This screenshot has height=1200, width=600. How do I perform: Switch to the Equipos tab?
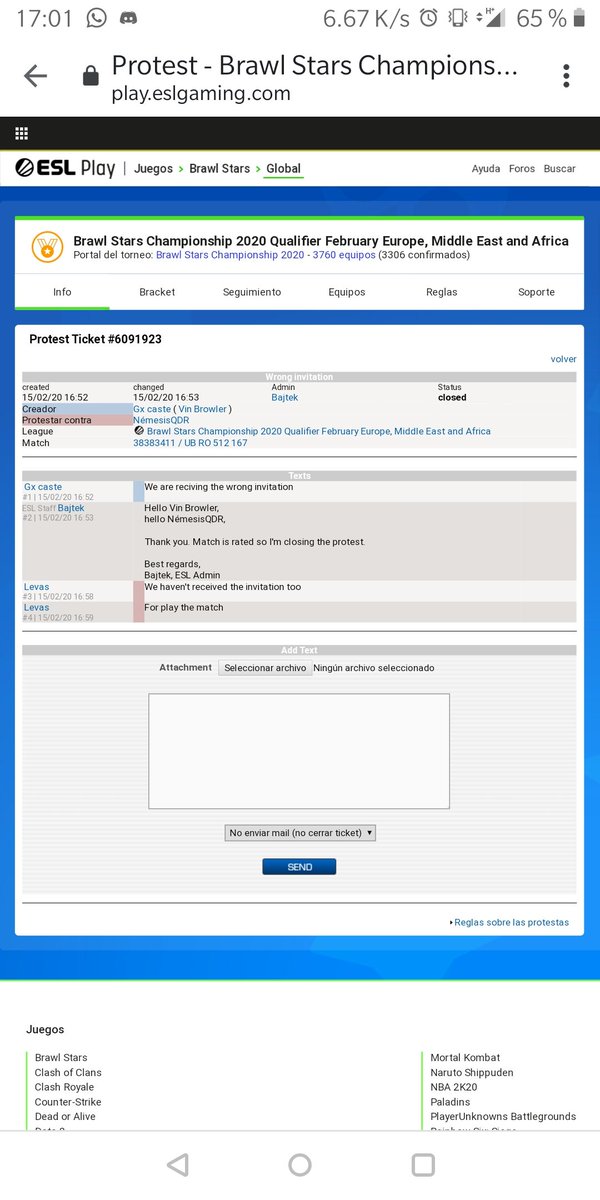click(347, 292)
